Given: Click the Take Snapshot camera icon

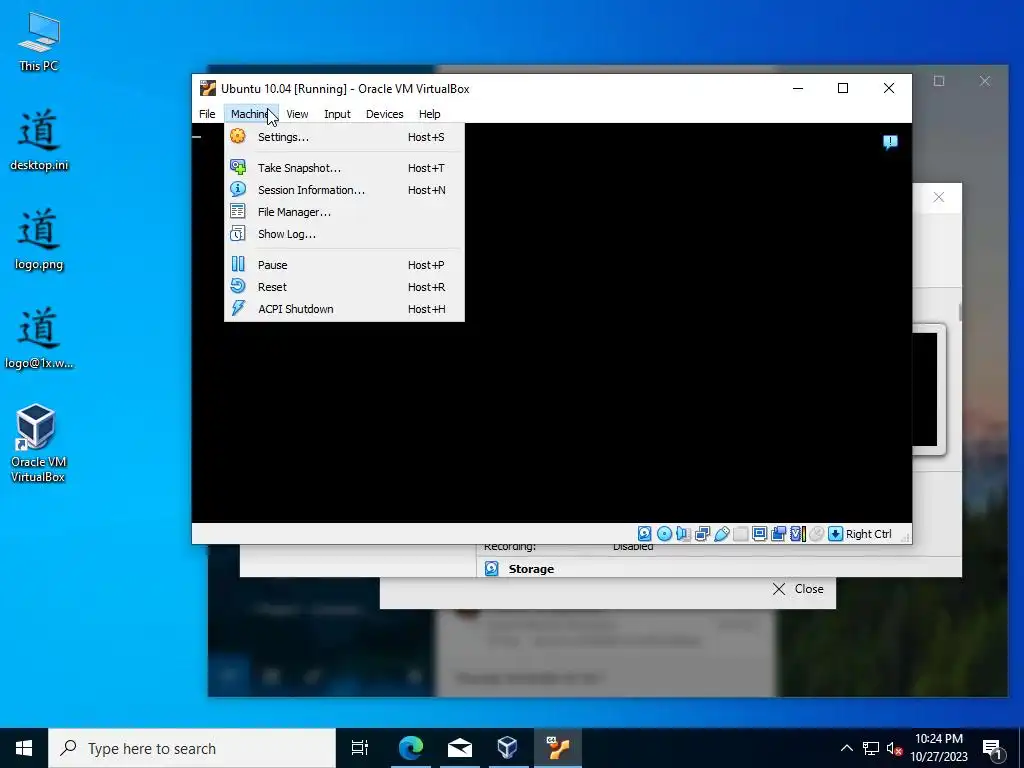Looking at the screenshot, I should (x=238, y=167).
